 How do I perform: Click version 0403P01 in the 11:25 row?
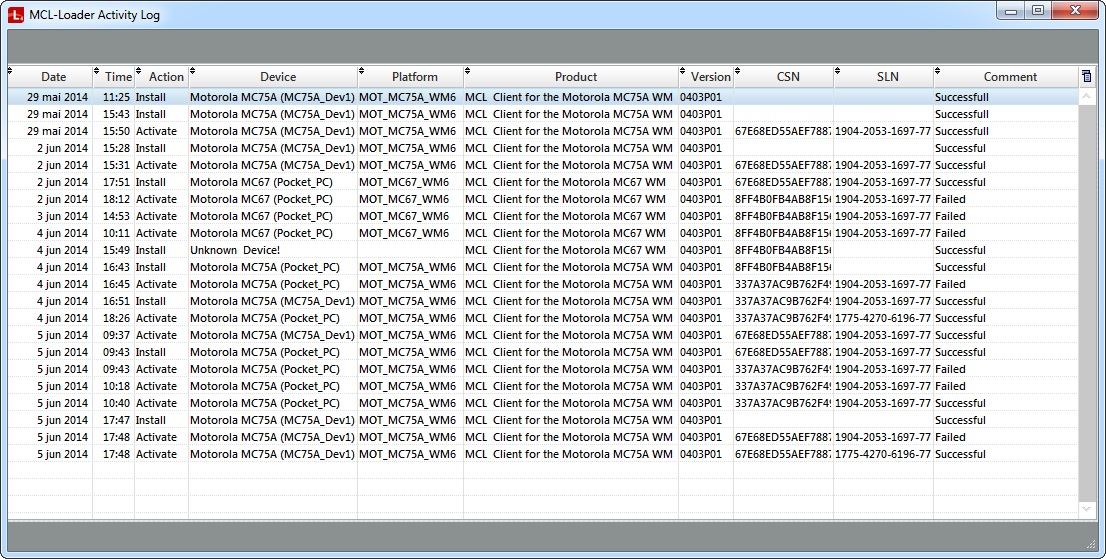coord(700,97)
